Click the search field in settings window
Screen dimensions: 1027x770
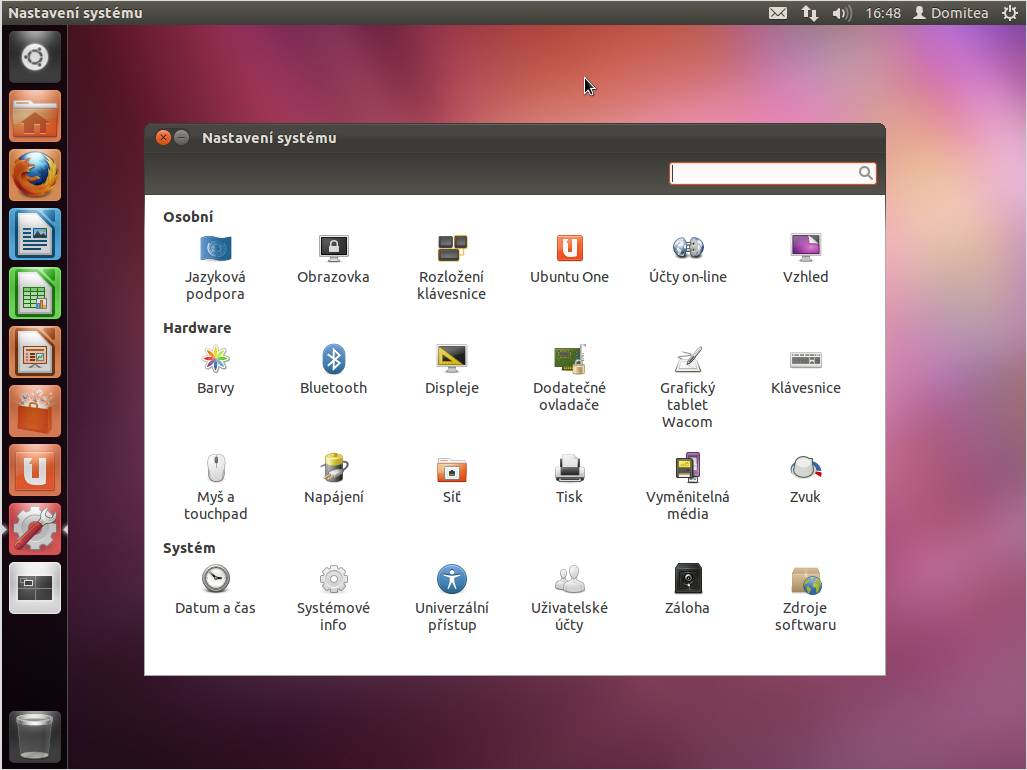(x=765, y=174)
